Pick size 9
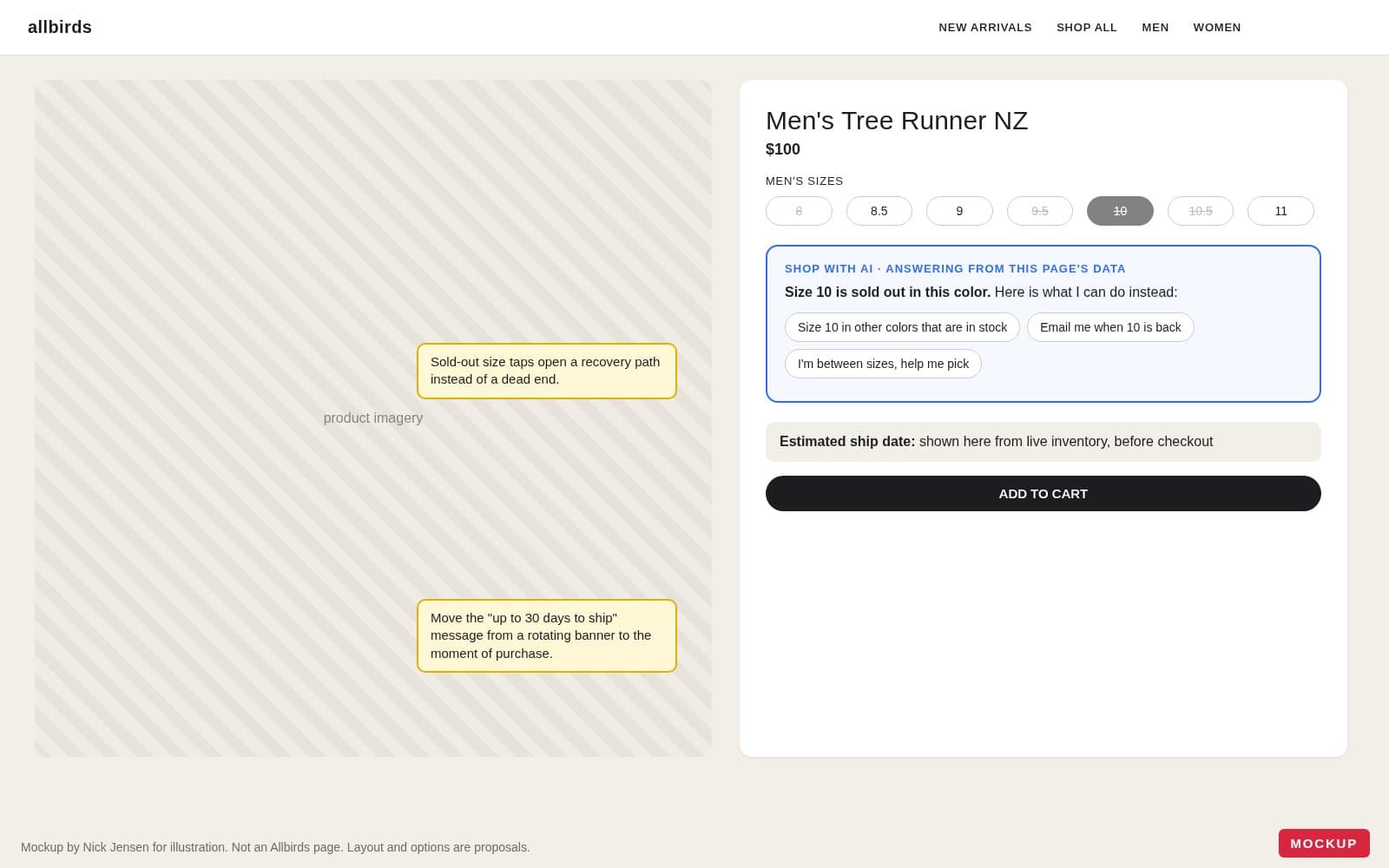 pos(959,211)
